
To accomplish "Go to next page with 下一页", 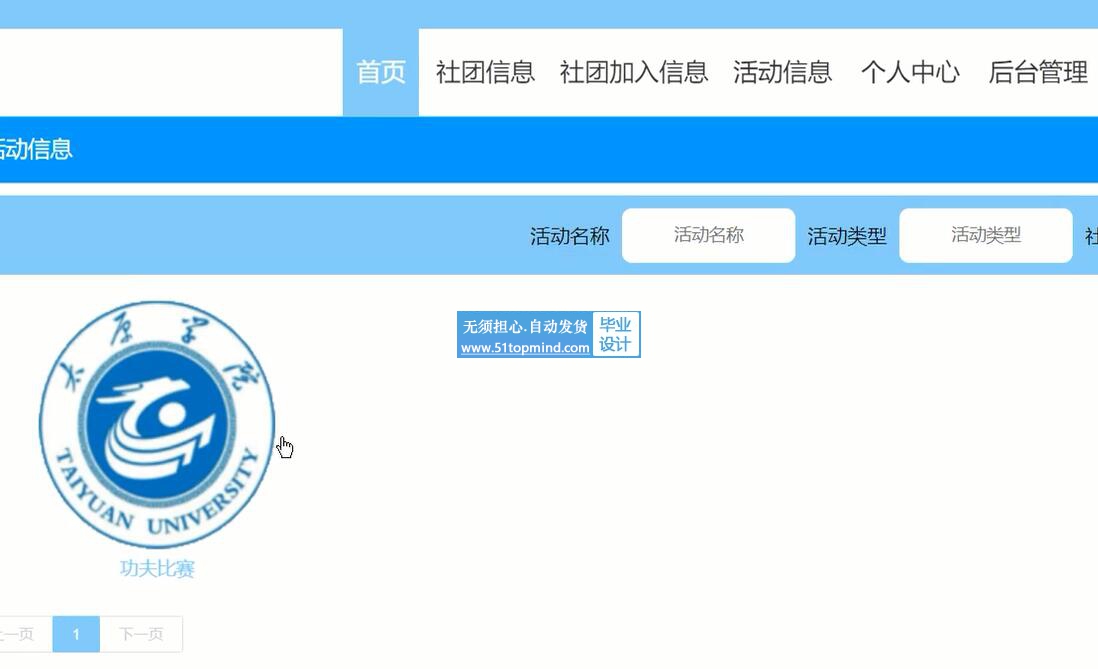I will point(141,635).
